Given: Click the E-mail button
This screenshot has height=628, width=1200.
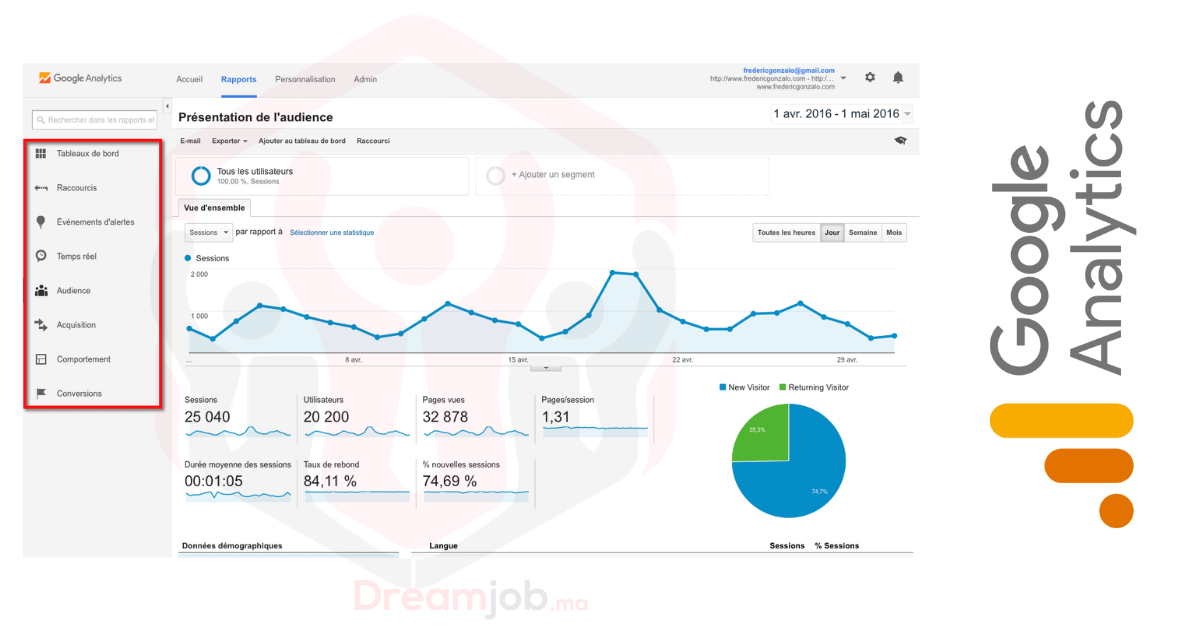Looking at the screenshot, I should coord(190,141).
